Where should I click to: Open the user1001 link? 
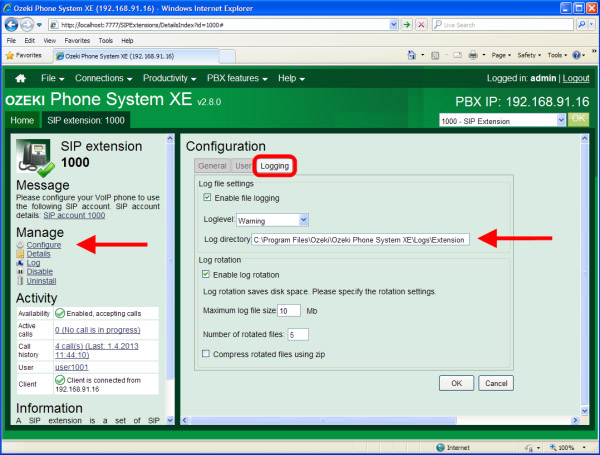(72, 367)
